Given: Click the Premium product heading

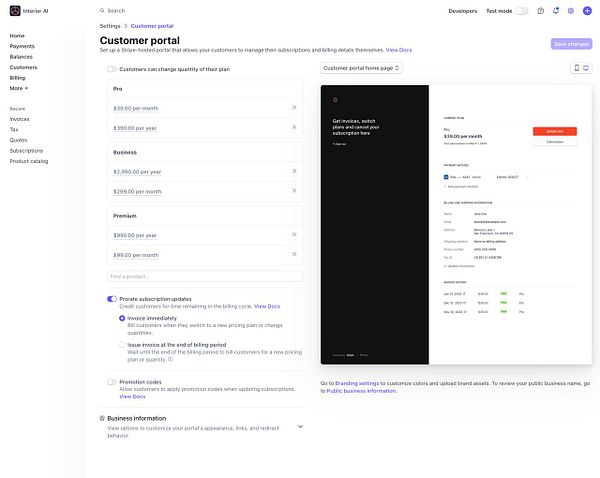Looking at the screenshot, I should point(125,216).
